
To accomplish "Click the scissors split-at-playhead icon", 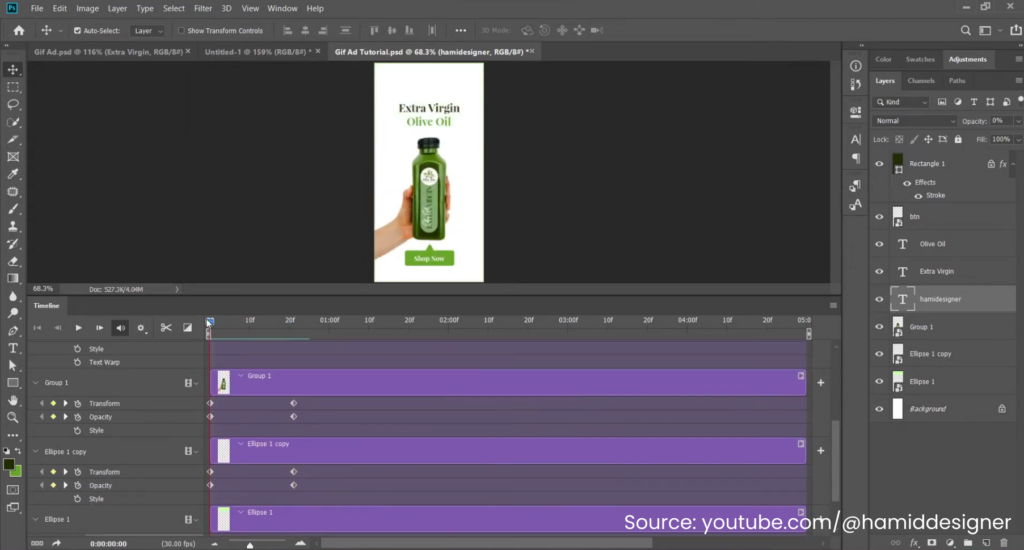I will point(166,328).
